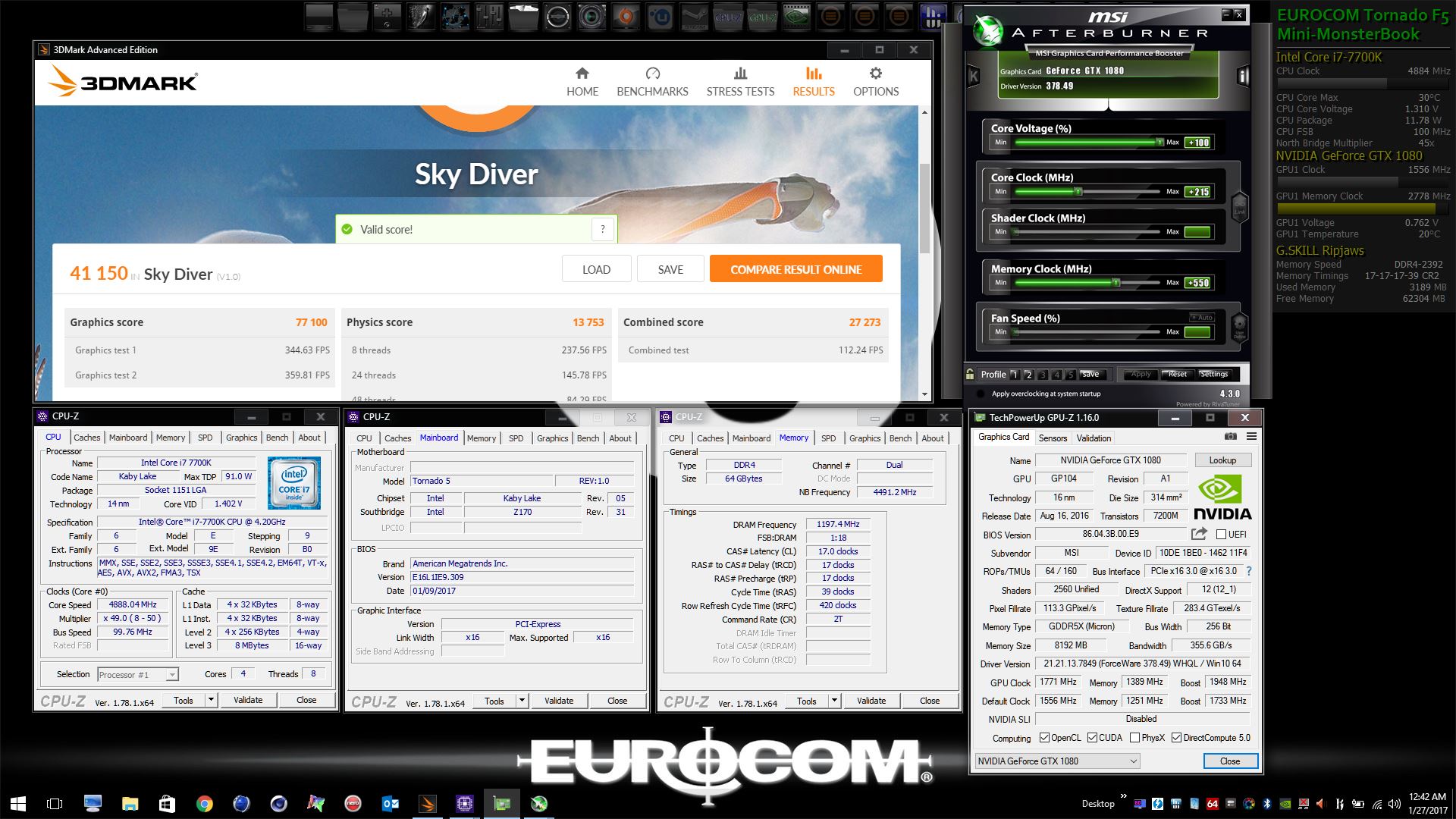The image size is (1456, 819).
Task: Click the Nero taskbar icon
Action: tap(353, 804)
